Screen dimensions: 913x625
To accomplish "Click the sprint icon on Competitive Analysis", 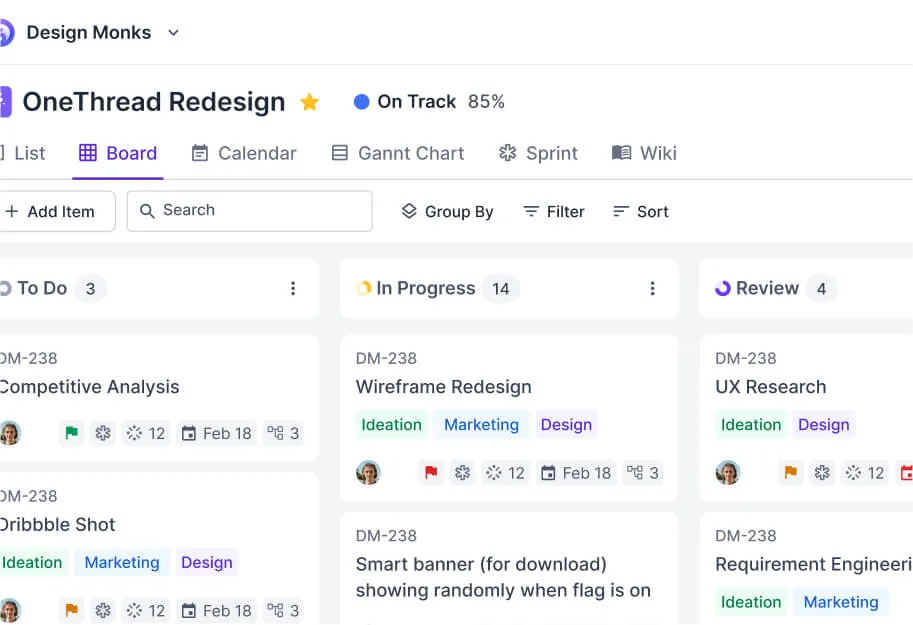I will 103,433.
